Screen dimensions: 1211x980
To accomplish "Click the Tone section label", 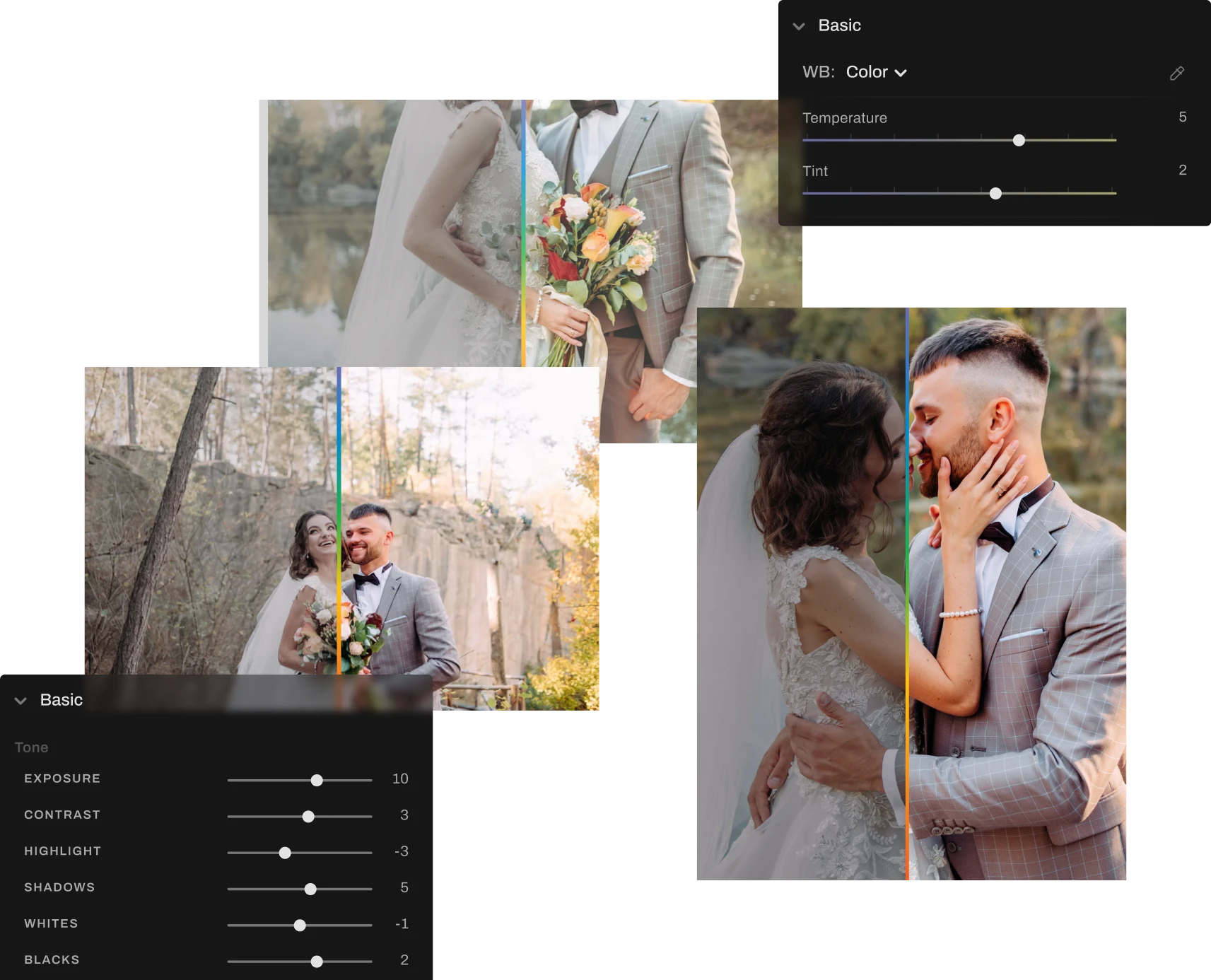I will 31,747.
